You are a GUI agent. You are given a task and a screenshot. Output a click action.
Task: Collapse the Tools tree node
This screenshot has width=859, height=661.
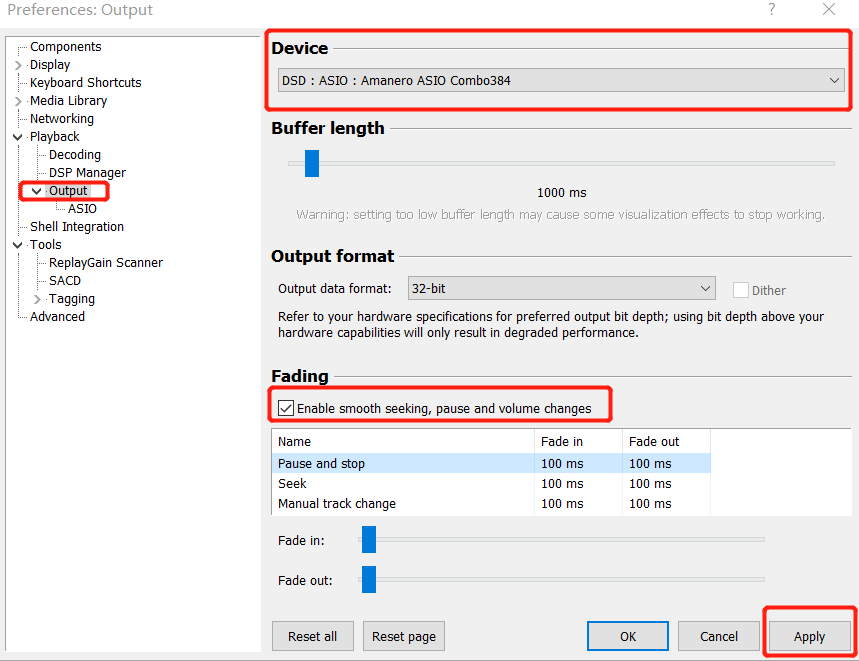coord(18,245)
